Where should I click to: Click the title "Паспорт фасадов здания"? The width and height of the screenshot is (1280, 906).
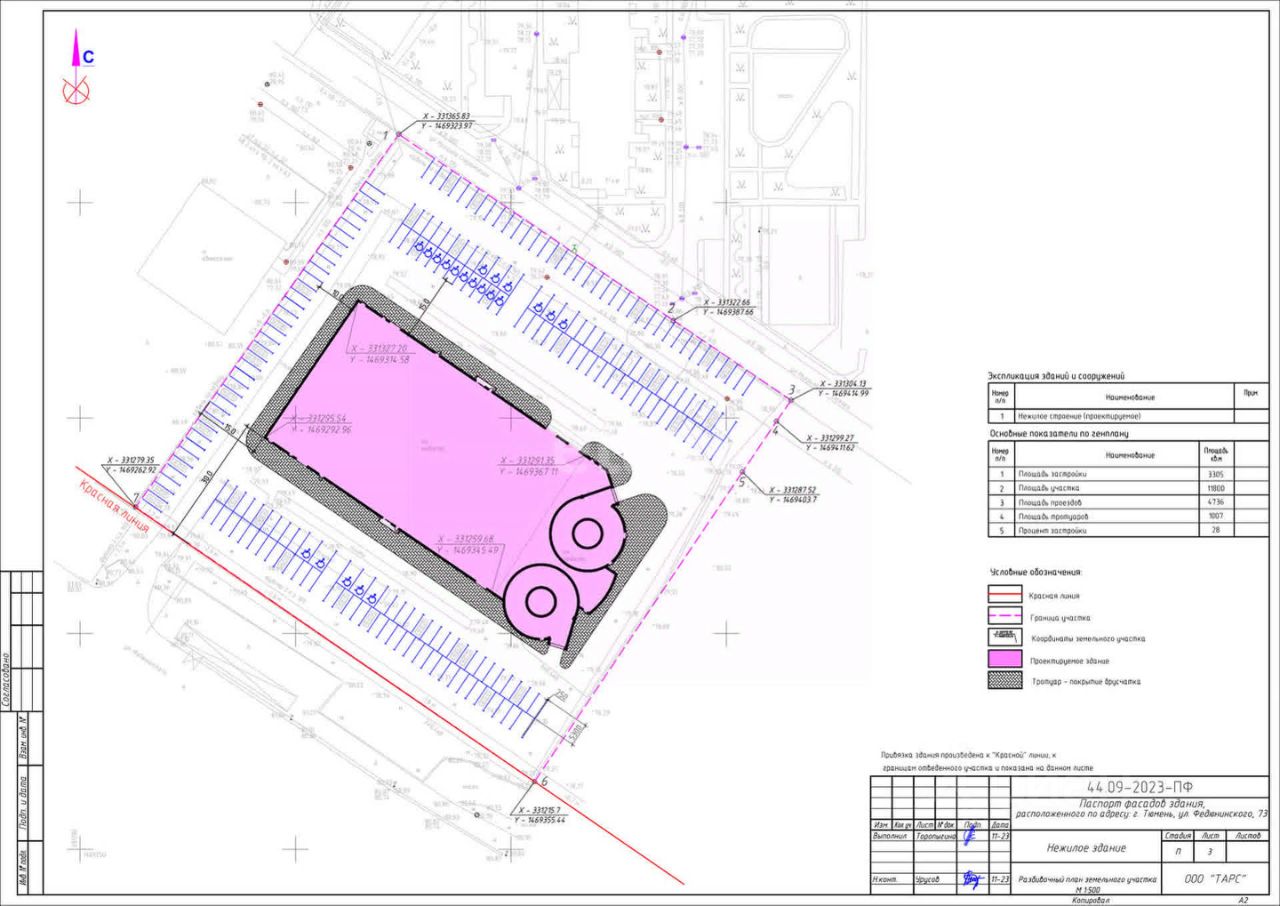1141,803
